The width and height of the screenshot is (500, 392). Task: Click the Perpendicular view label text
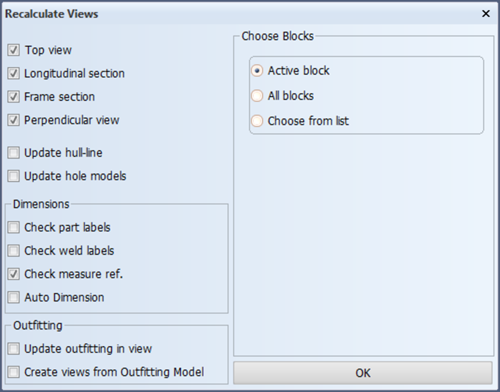tap(72, 120)
